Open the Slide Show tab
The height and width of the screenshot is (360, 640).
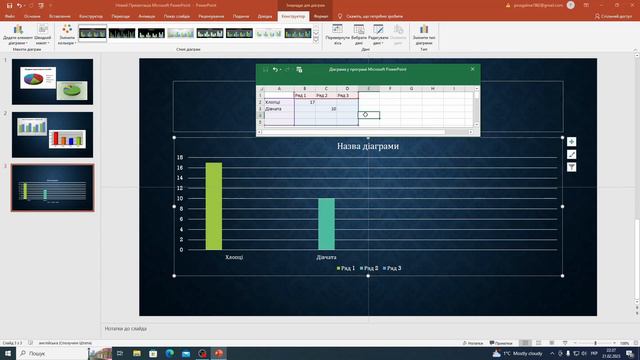(177, 16)
